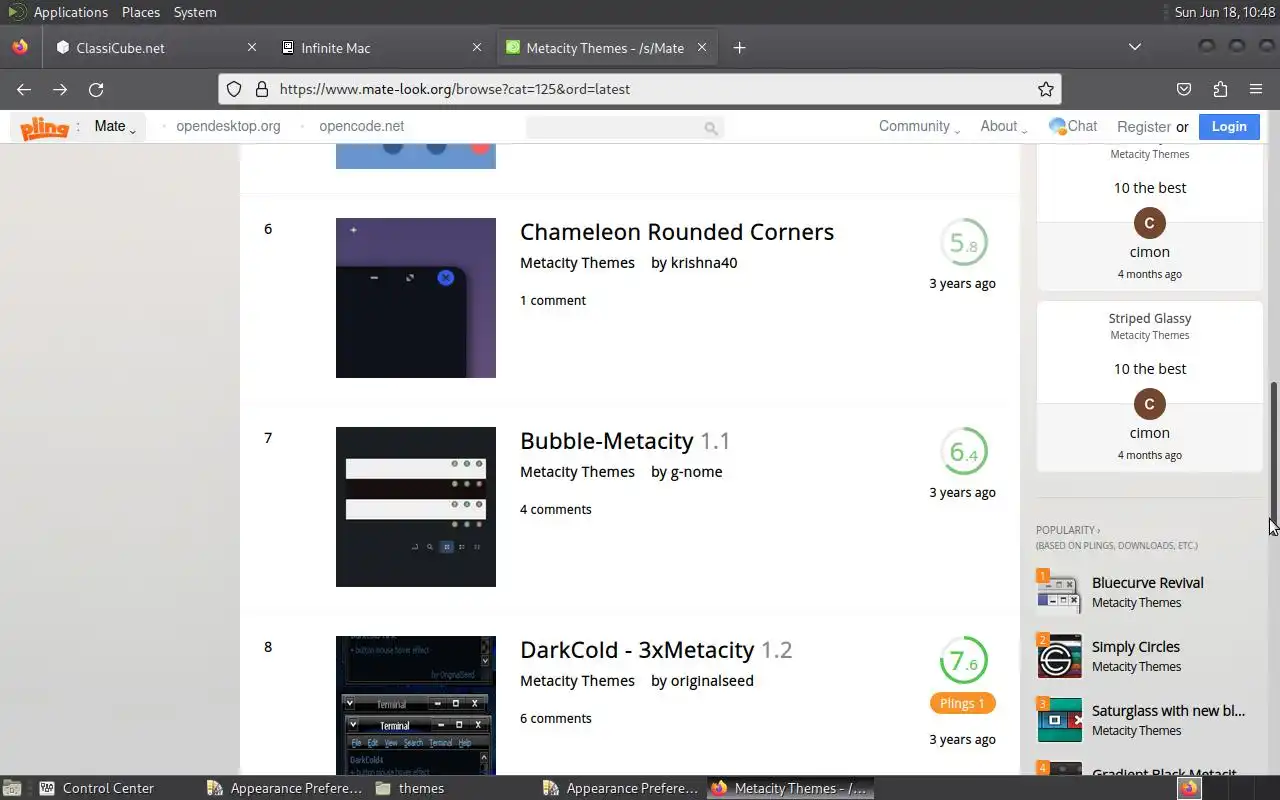Image resolution: width=1280 pixels, height=800 pixels.
Task: Expand the Community dropdown
Action: 919,126
